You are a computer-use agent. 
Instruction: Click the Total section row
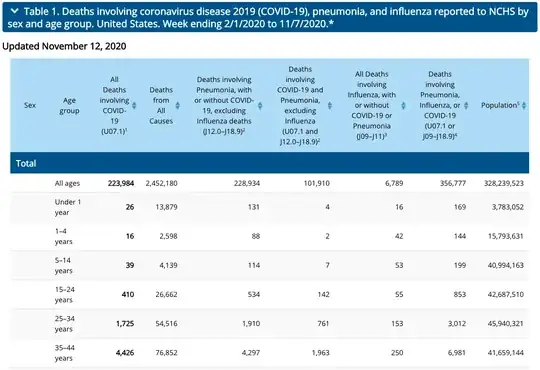tap(270, 163)
